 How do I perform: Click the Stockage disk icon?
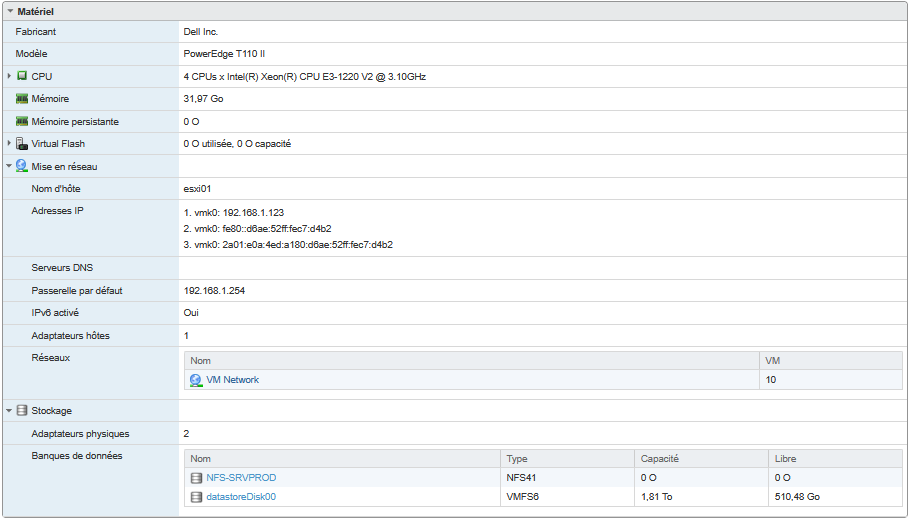coord(22,411)
